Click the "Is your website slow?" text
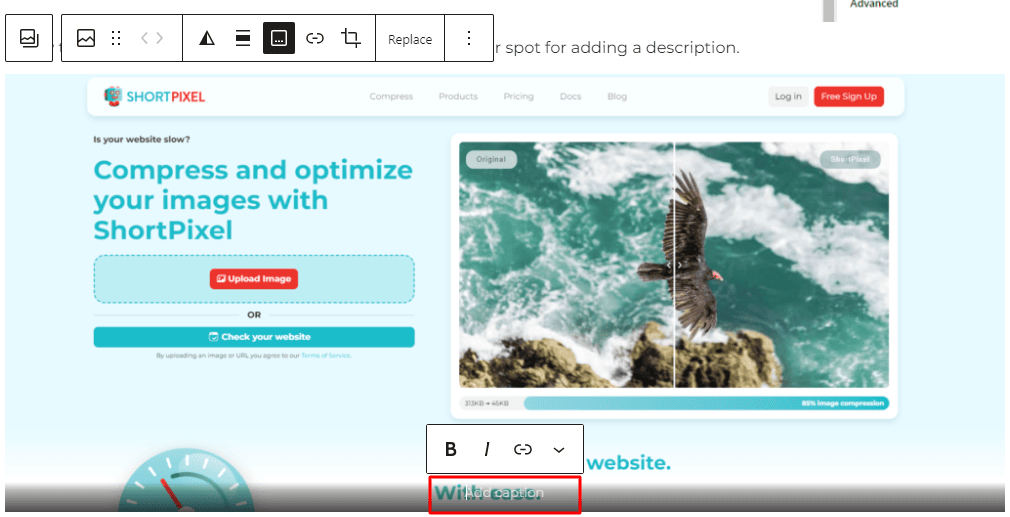The image size is (1010, 517). [142, 139]
